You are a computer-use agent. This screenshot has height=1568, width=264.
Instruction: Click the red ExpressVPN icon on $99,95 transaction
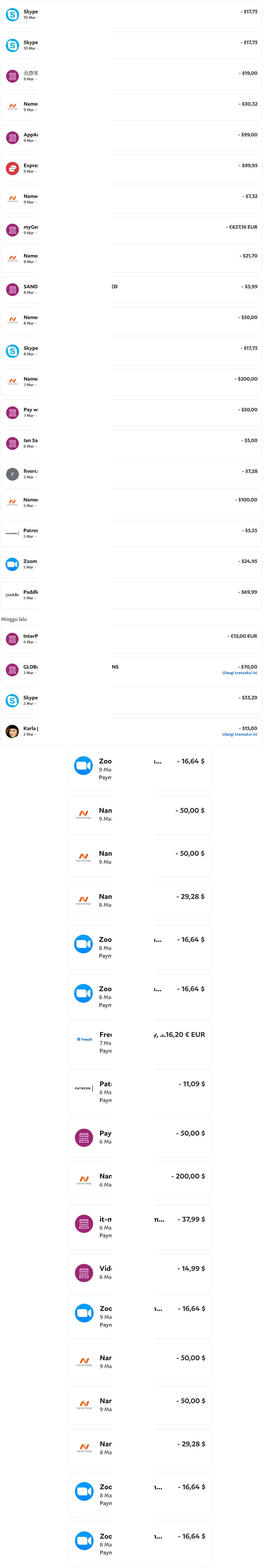click(12, 169)
